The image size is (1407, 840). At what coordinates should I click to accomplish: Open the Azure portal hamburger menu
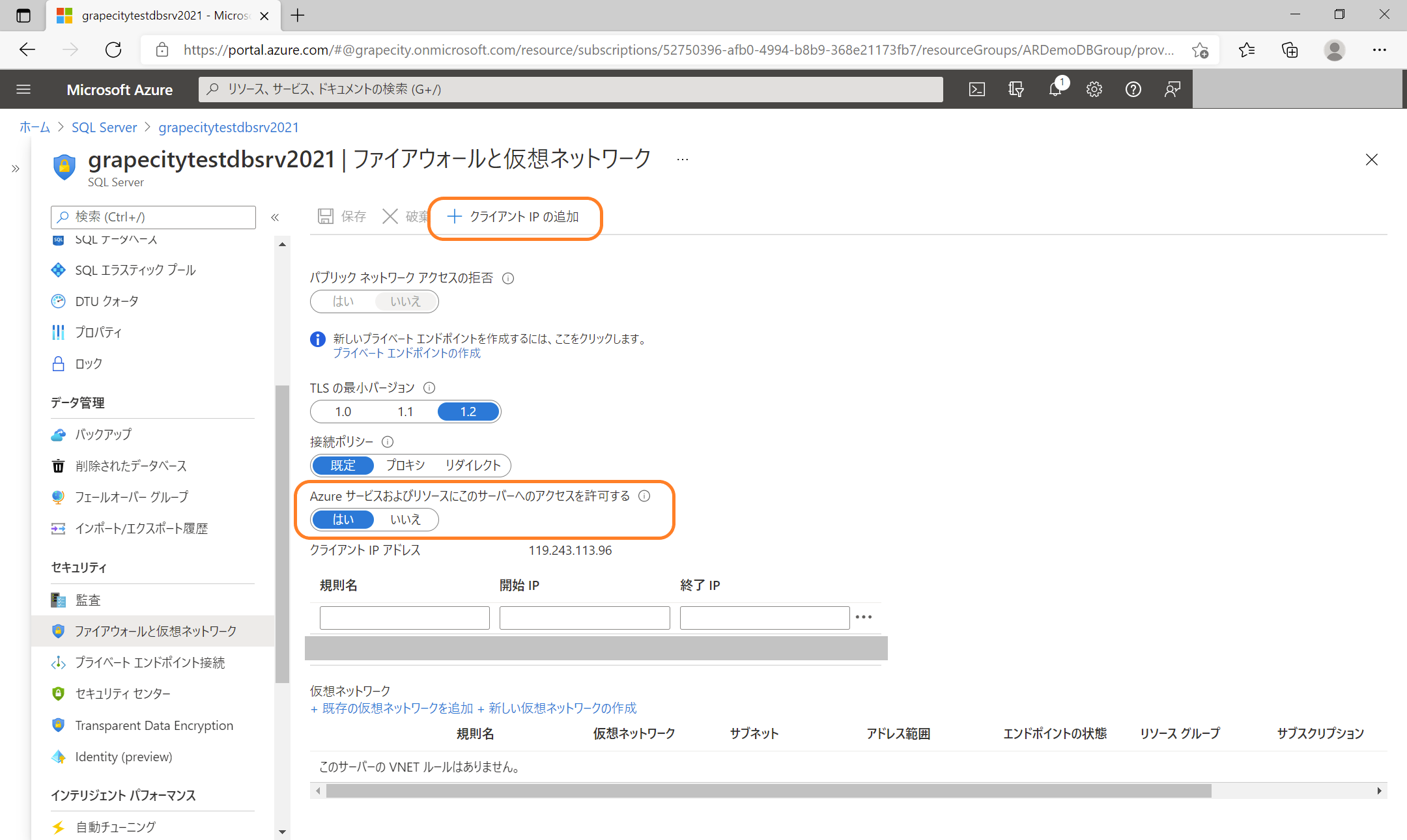pyautogui.click(x=23, y=89)
